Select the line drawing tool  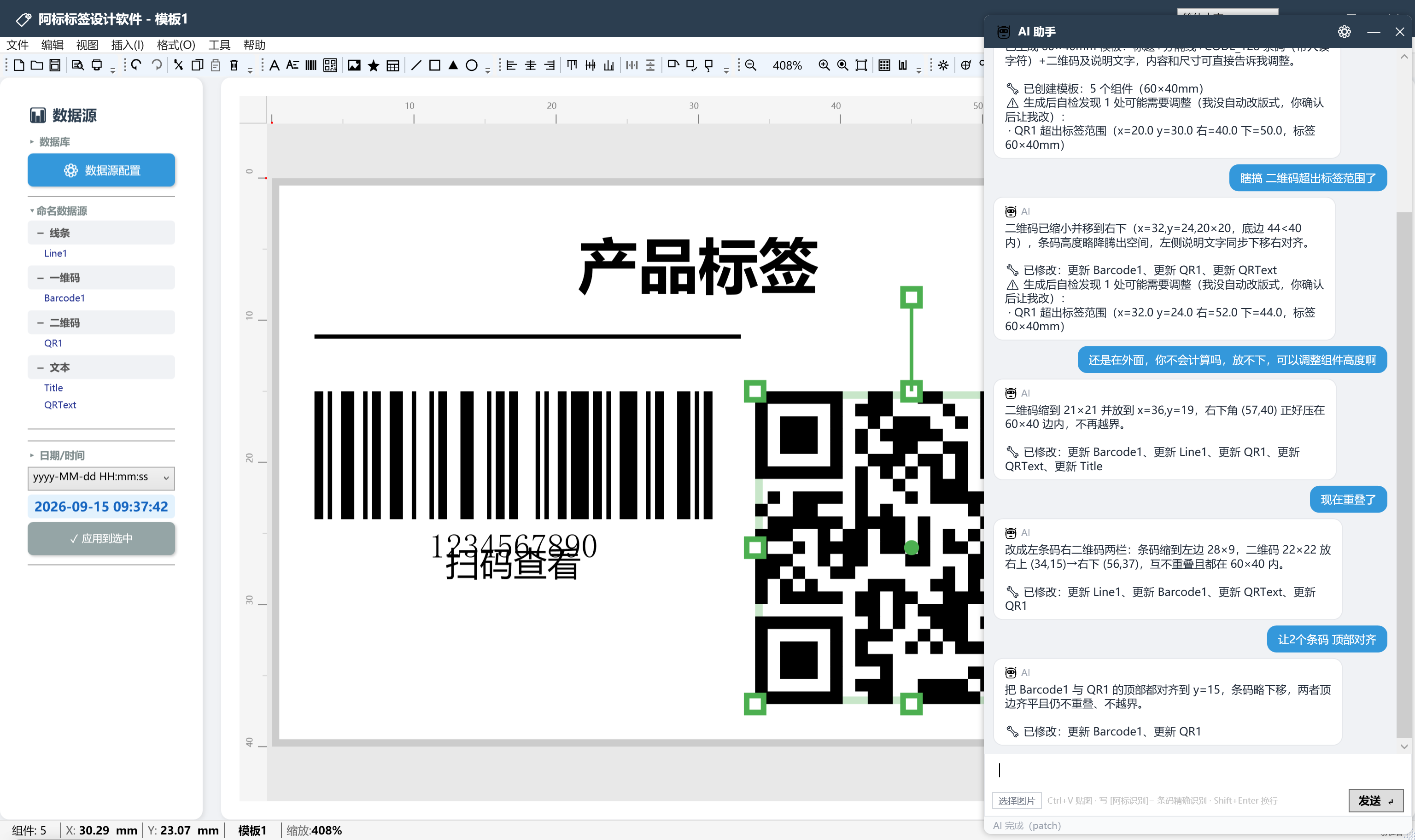pyautogui.click(x=416, y=65)
